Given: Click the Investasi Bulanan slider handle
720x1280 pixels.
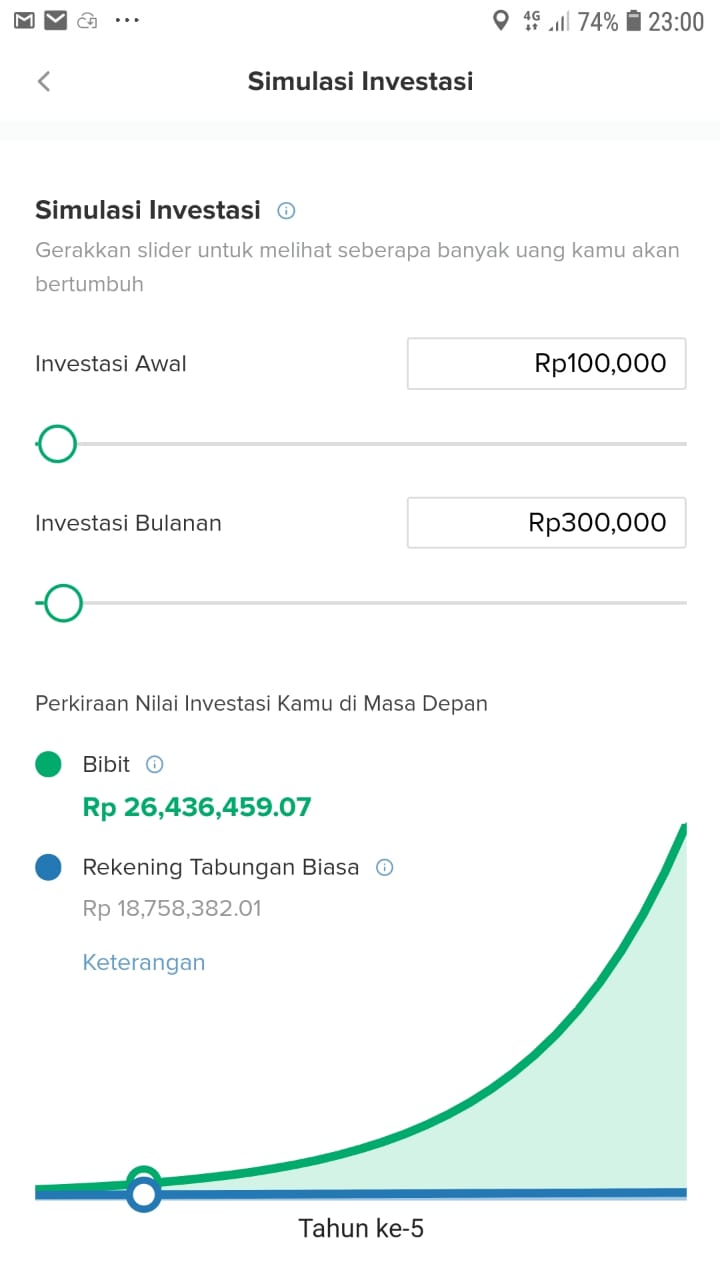Looking at the screenshot, I should [63, 603].
